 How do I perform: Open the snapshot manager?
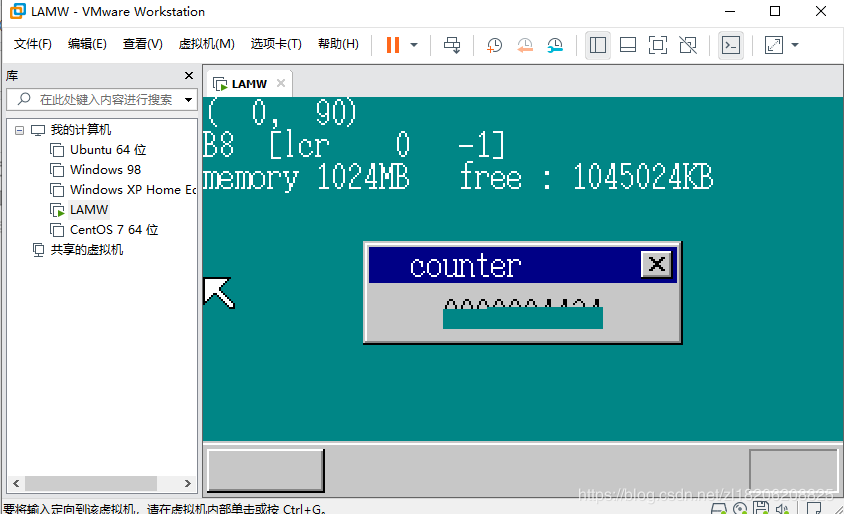coord(555,45)
